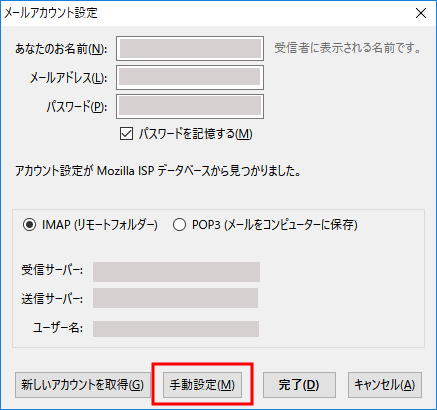Click the 受信サーバー value area
Screen dimensions: 437x410
(176, 272)
